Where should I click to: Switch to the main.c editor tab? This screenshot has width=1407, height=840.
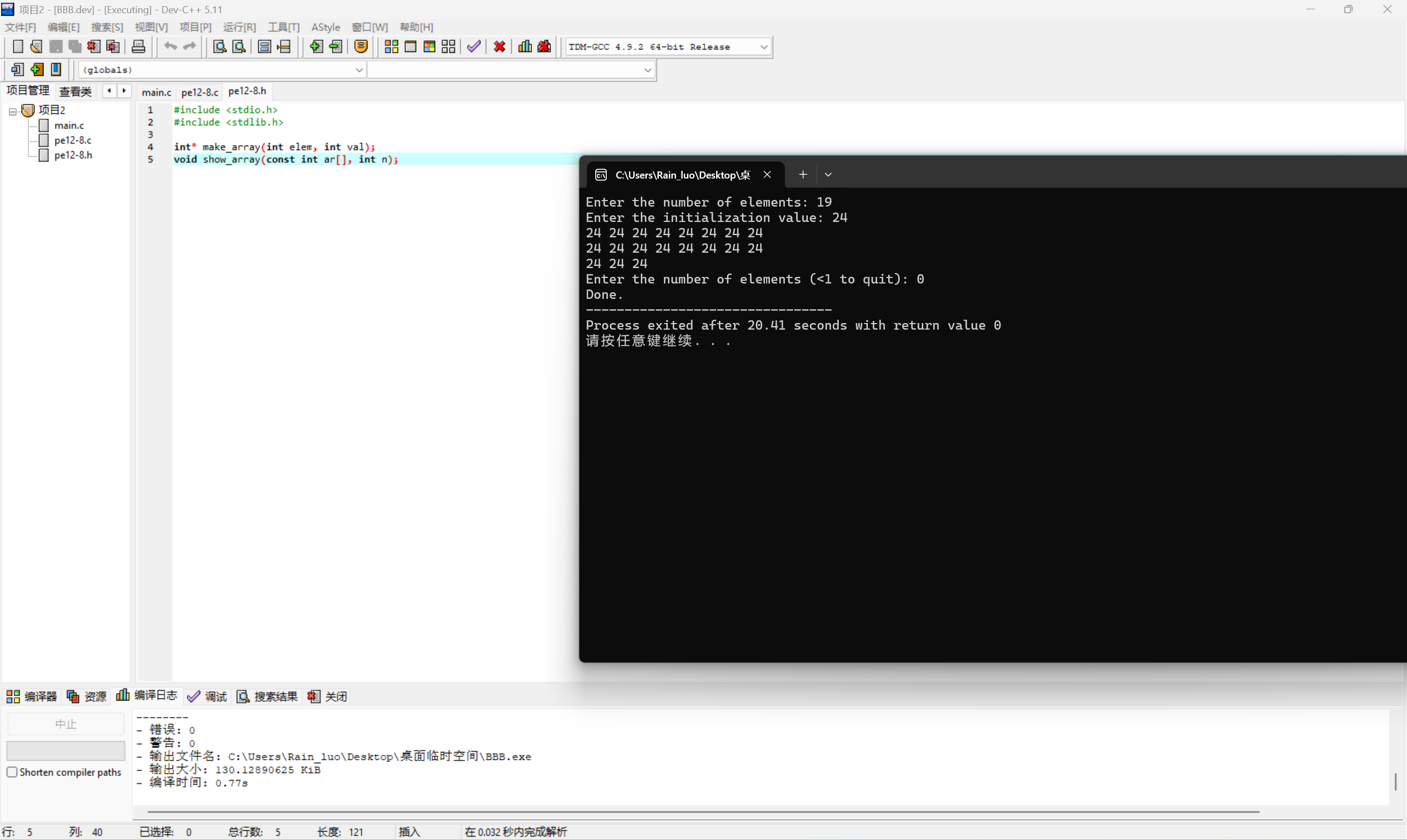(156, 92)
